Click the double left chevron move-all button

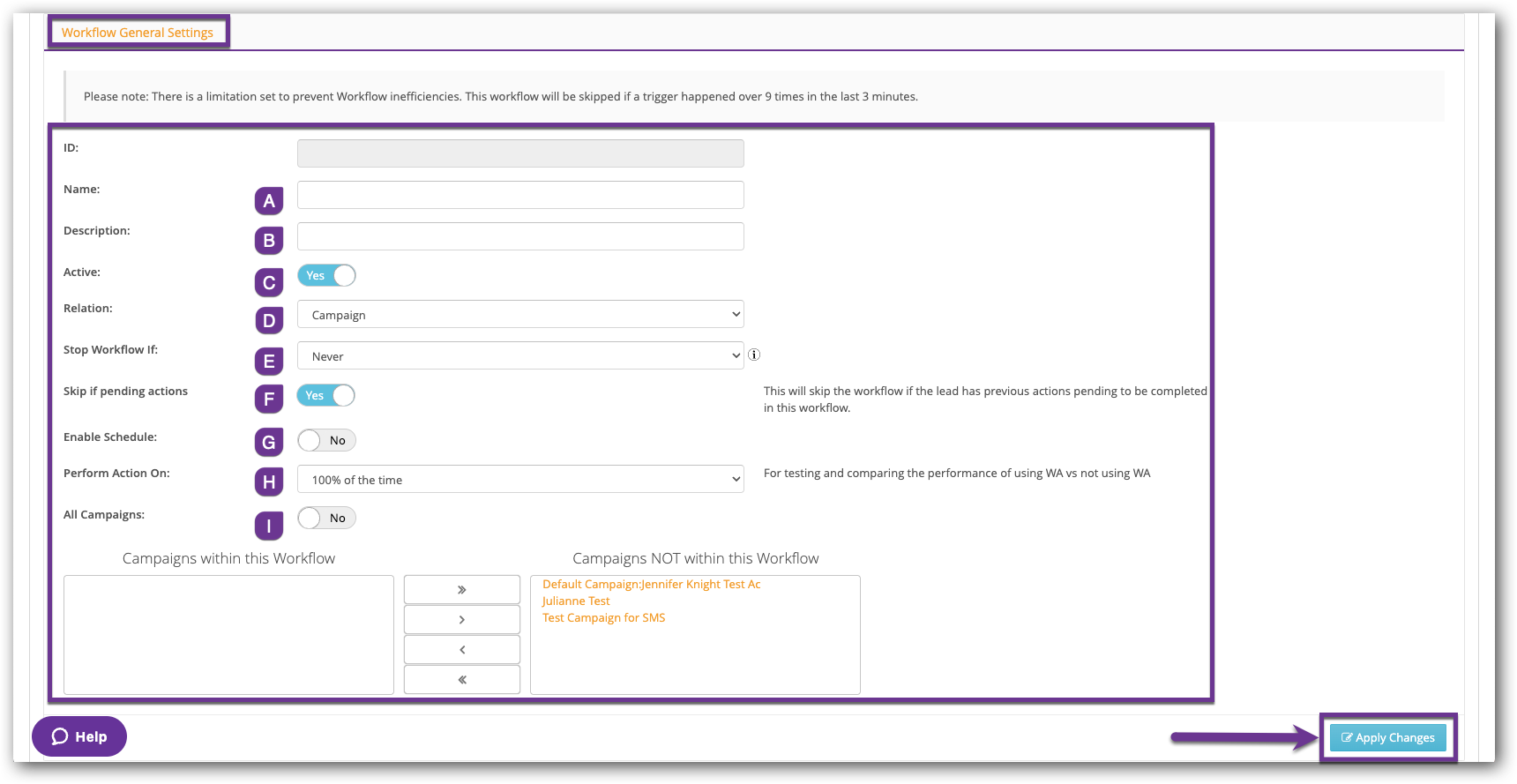pos(461,679)
